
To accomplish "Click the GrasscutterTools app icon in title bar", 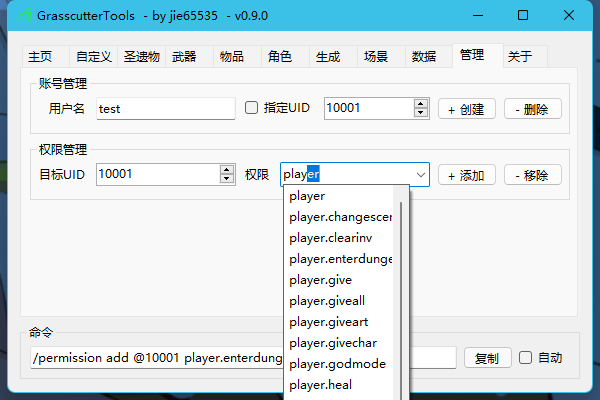I will [x=25, y=16].
